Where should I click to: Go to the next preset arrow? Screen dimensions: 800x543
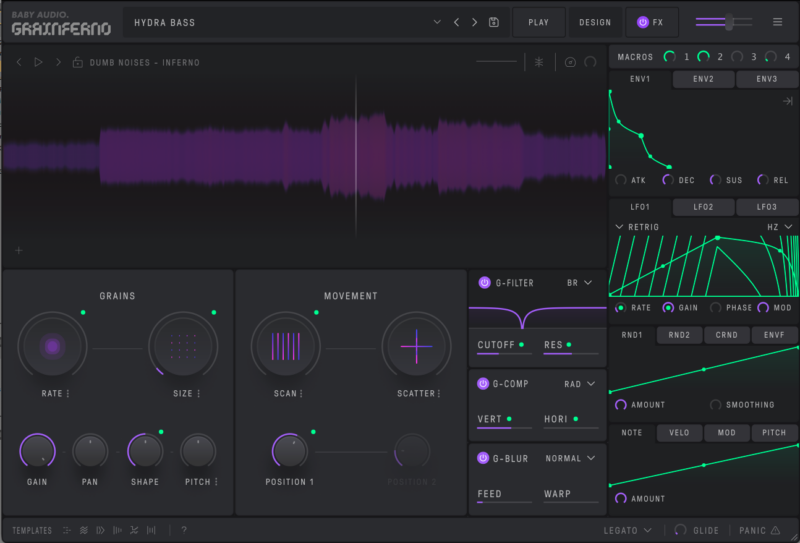pyautogui.click(x=474, y=22)
